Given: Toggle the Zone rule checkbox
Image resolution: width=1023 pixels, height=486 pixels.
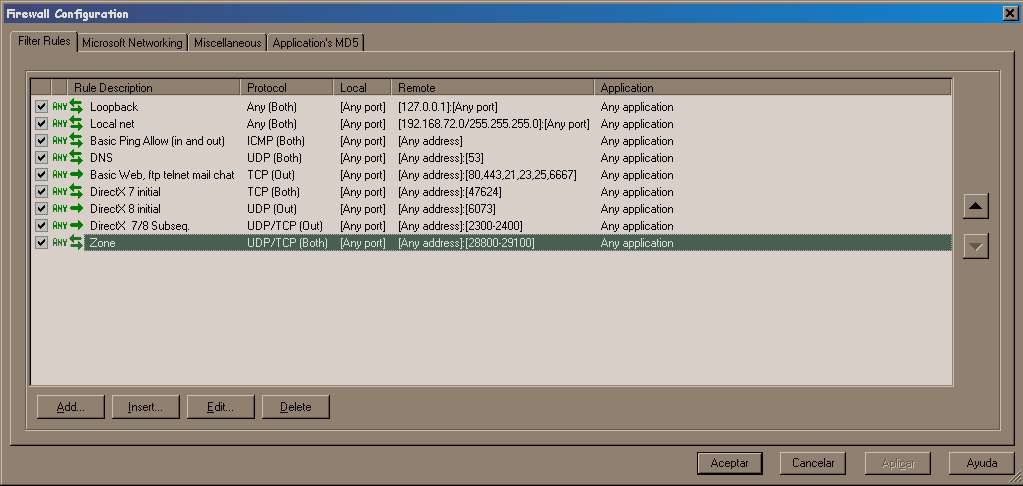Looking at the screenshot, I should pos(41,242).
